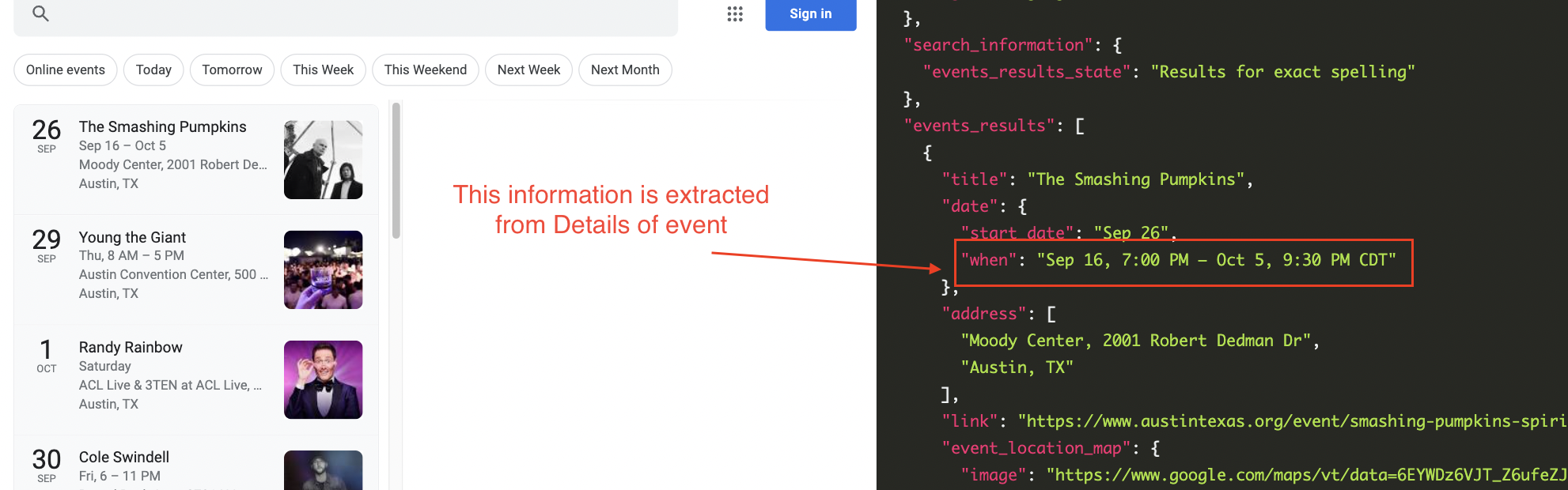Screen dimensions: 1568x490
Task: Click the 'Sep 16 – Oct 5' date text
Action: click(x=123, y=145)
